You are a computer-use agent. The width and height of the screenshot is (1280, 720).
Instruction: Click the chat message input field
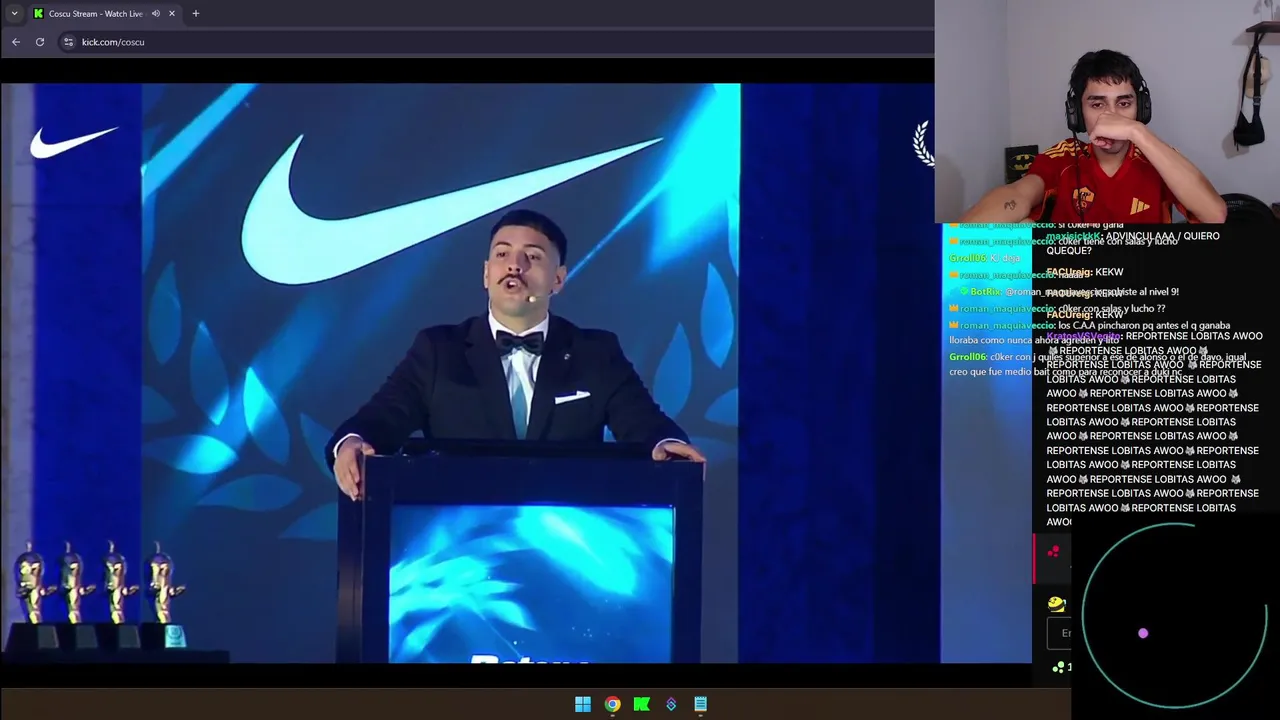click(x=1061, y=632)
